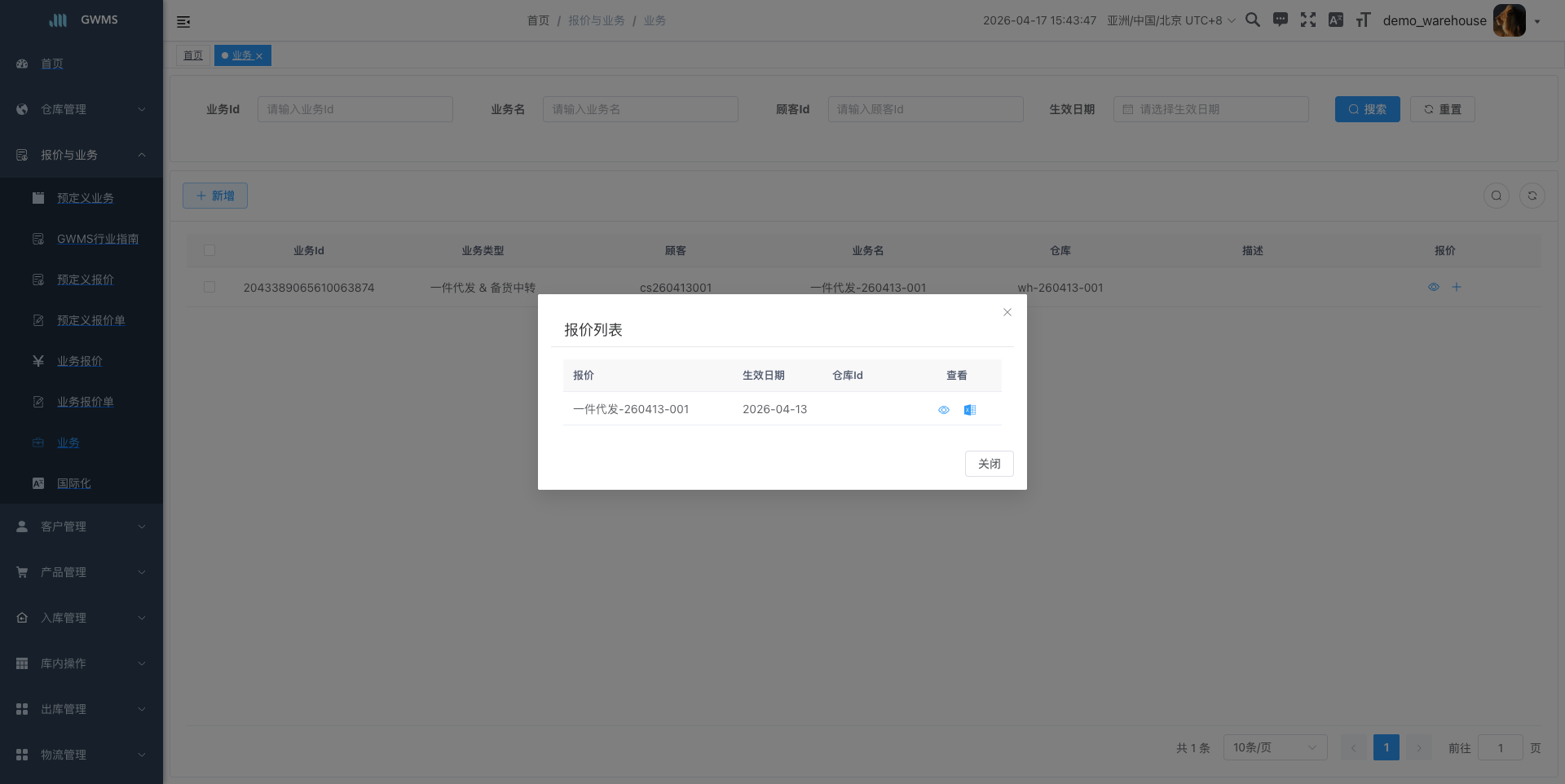Refresh the table with round icon

tap(1532, 196)
